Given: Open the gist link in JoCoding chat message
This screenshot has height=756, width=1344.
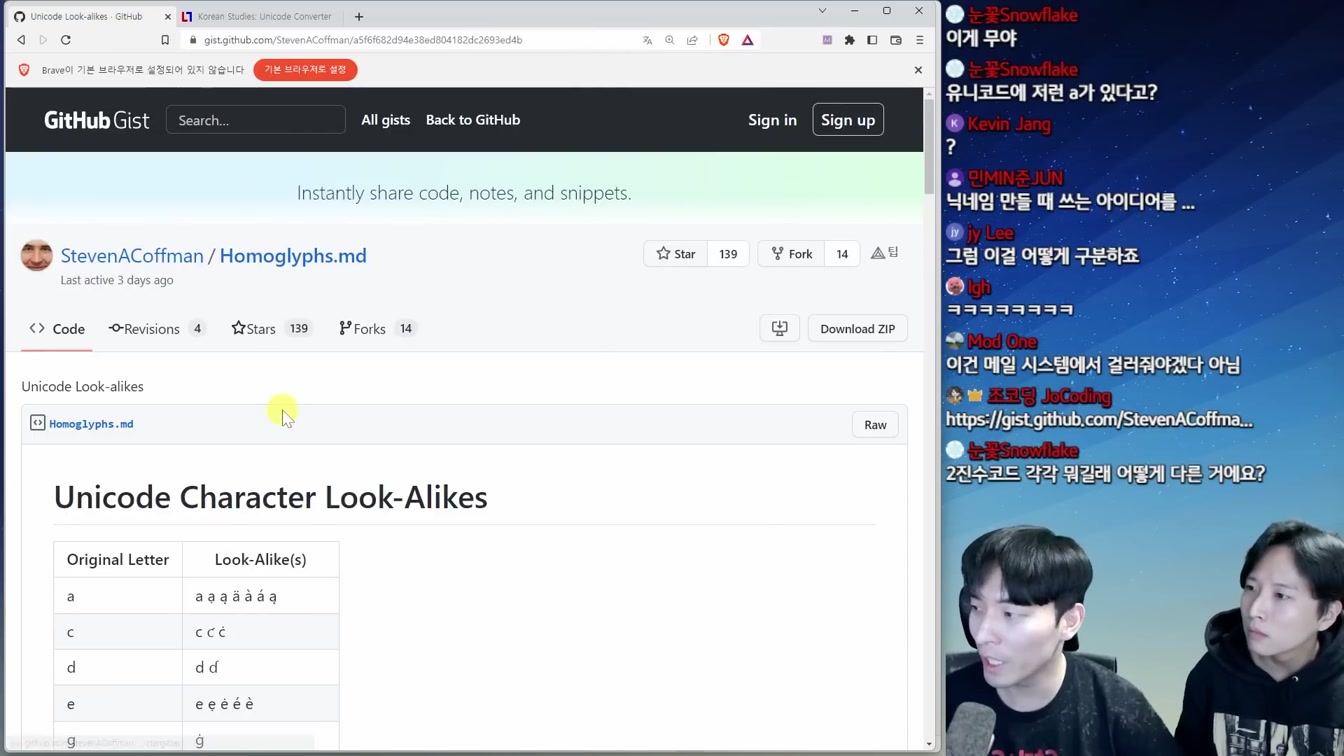Looking at the screenshot, I should pyautogui.click(x=1099, y=420).
